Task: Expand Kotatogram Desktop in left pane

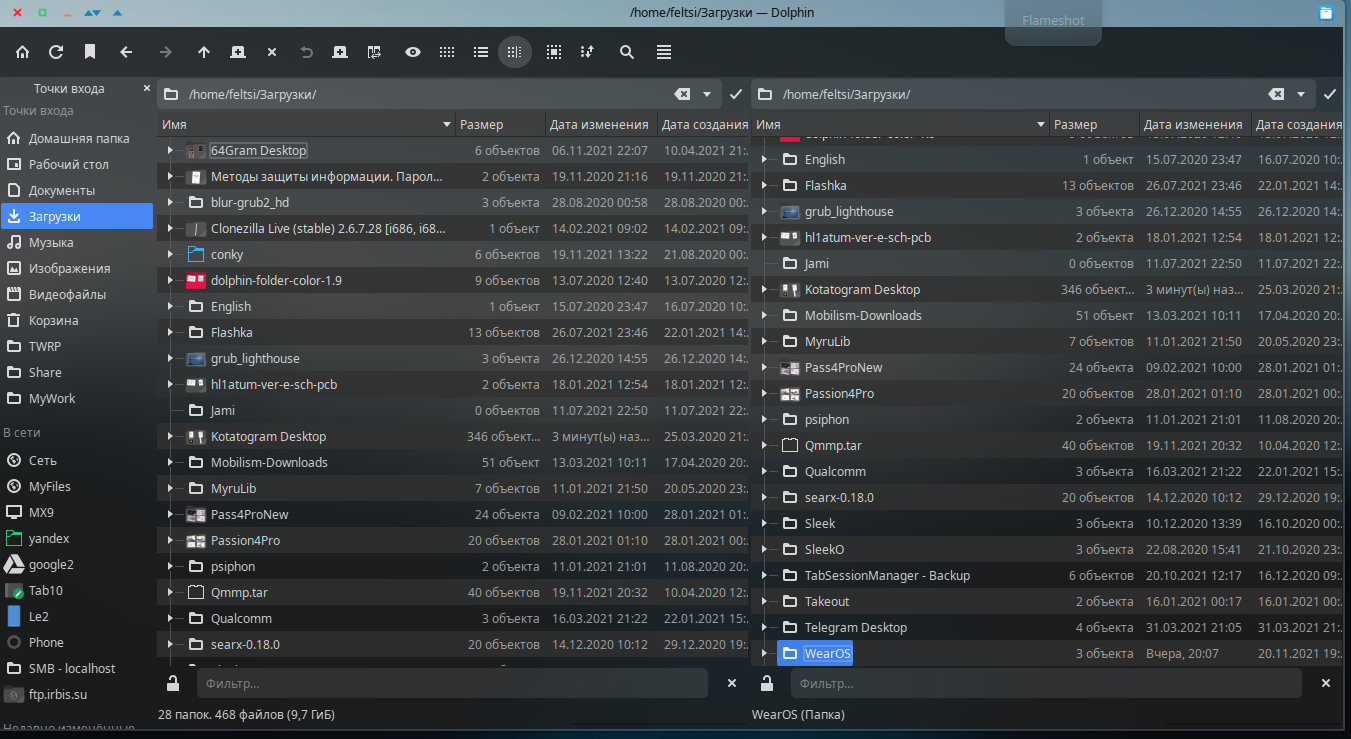Action: (170, 437)
